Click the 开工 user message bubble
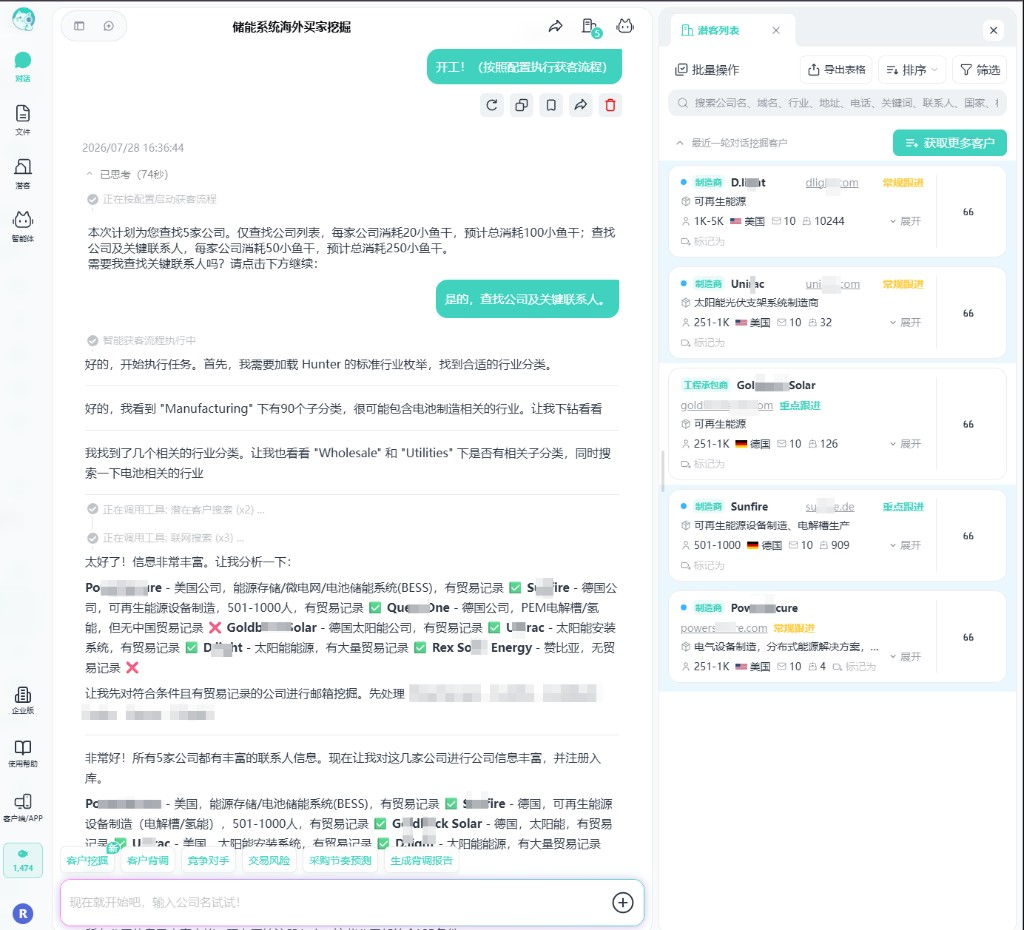Viewport: 1024px width, 930px height. [524, 67]
